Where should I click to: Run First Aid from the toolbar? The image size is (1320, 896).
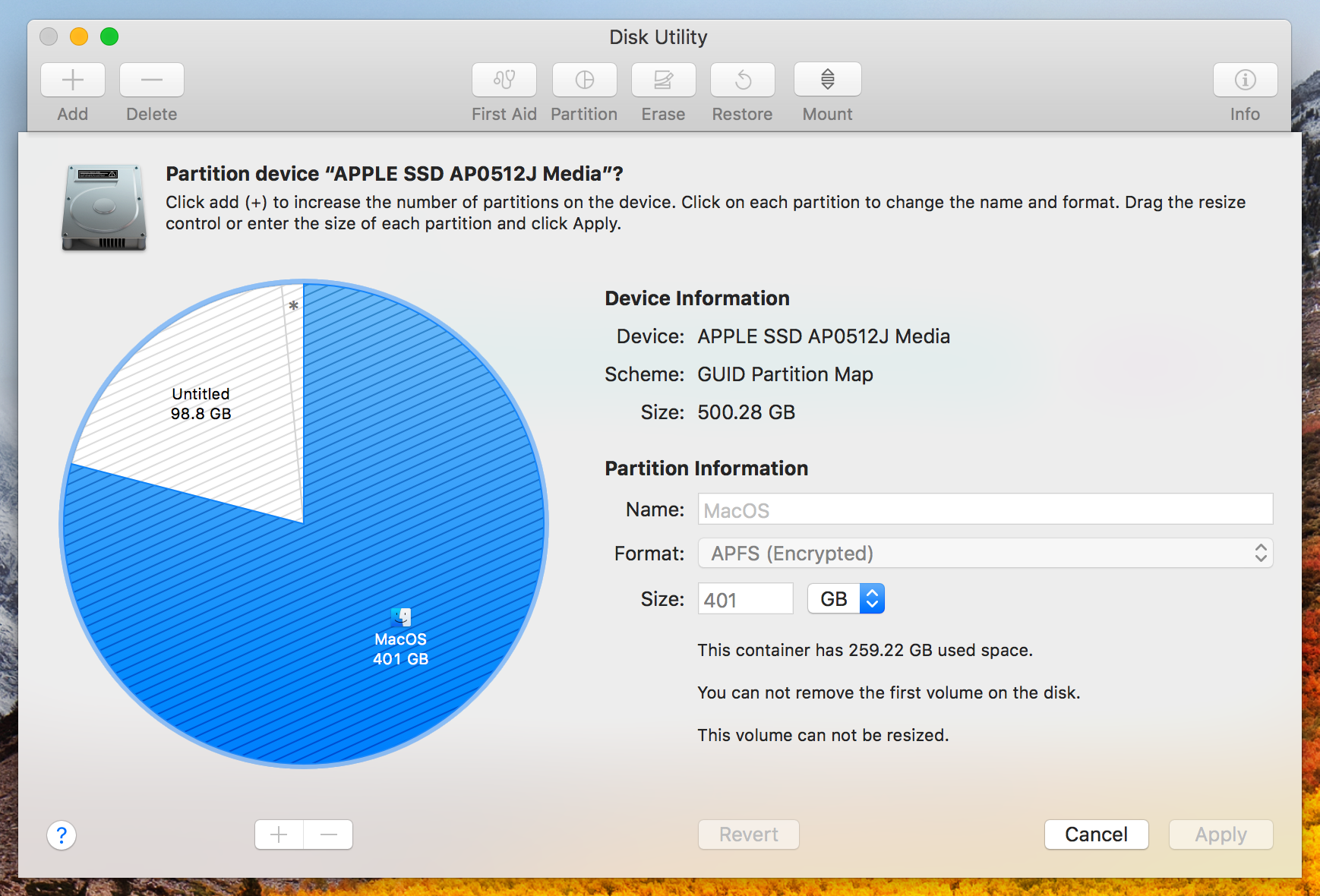coord(504,80)
